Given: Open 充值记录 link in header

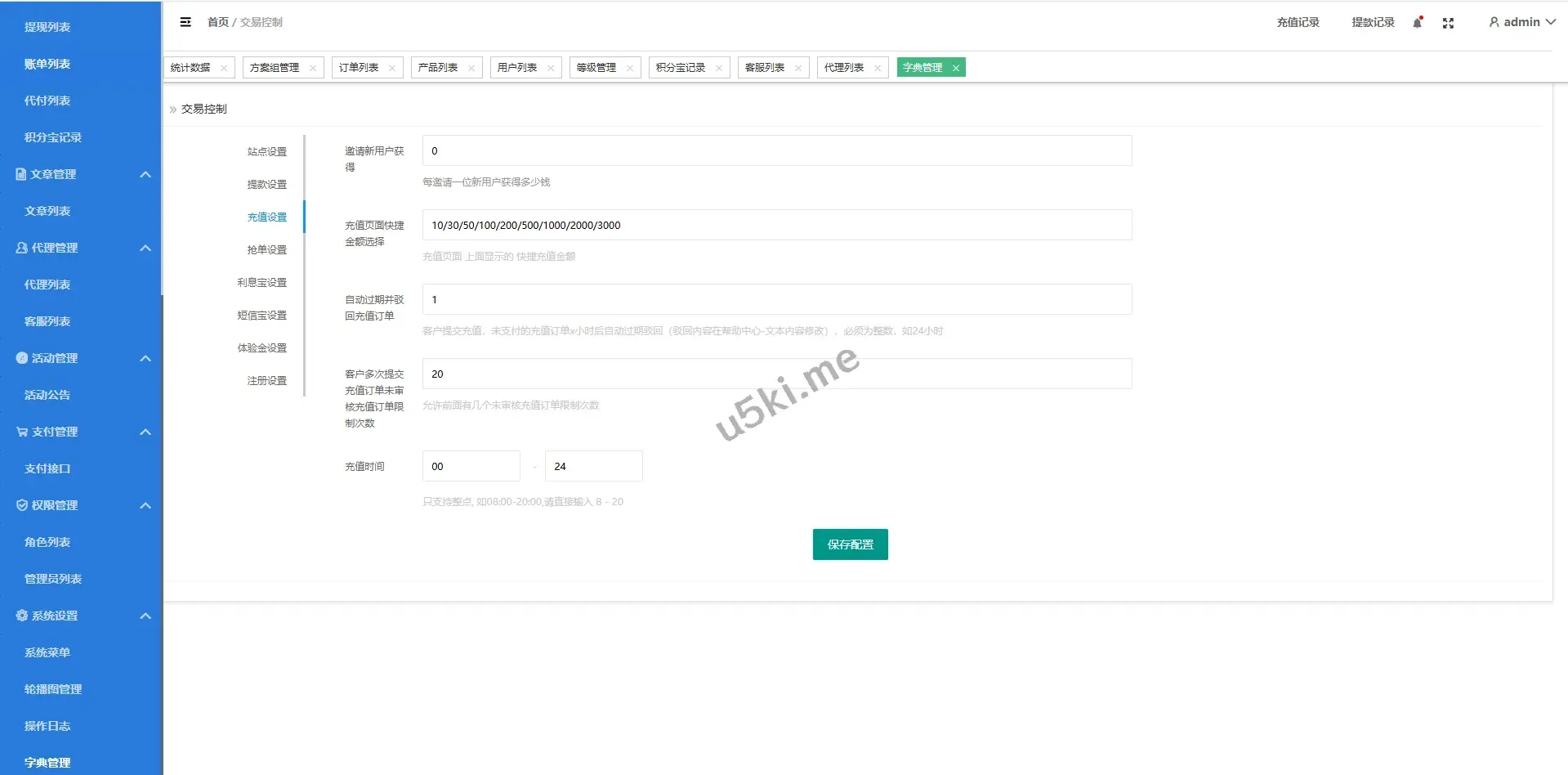Looking at the screenshot, I should [x=1298, y=22].
